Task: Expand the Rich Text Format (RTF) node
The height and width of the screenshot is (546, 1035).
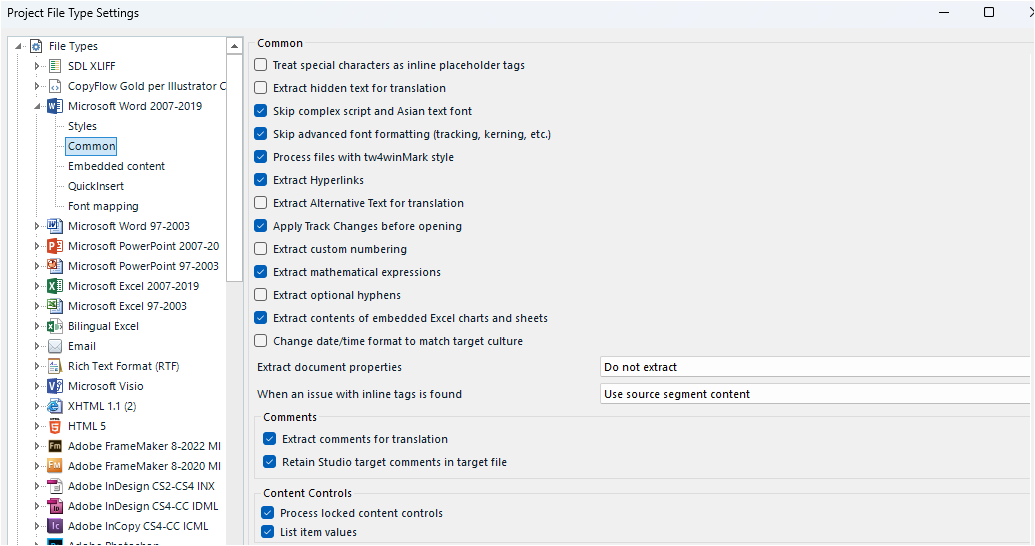Action: click(37, 366)
